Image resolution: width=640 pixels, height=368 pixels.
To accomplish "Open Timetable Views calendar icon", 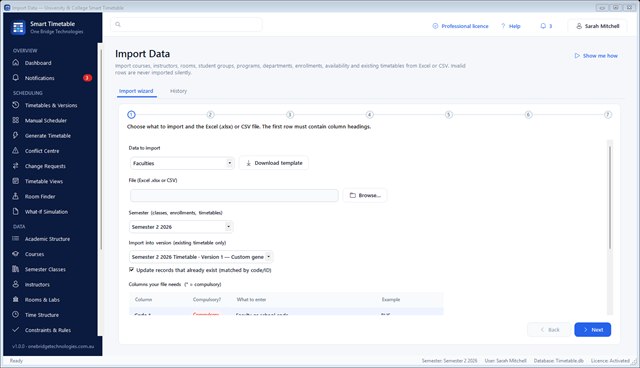I will [x=16, y=181].
